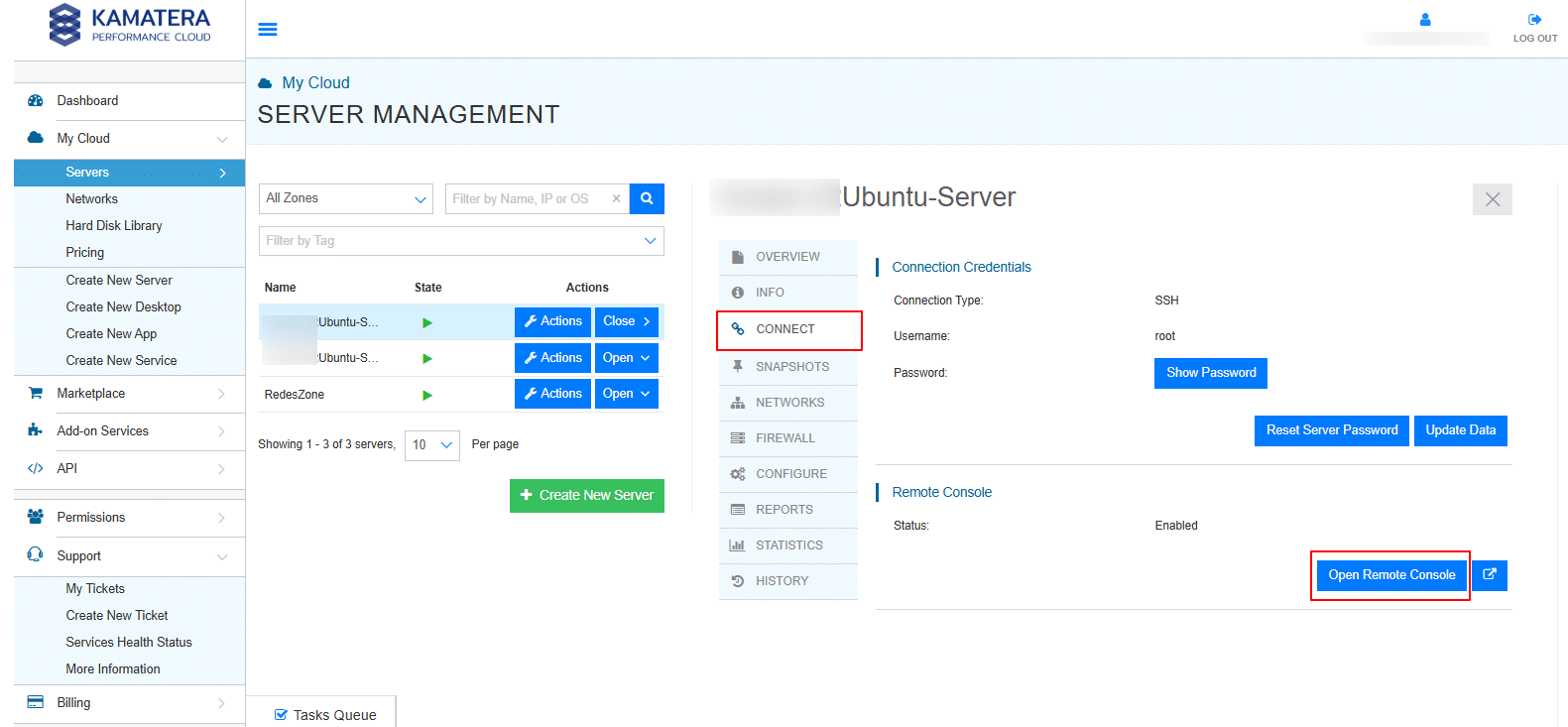Click the My Cloud breadcrumb cloud icon
Viewport: 1568px width, 727px height.
click(x=265, y=83)
